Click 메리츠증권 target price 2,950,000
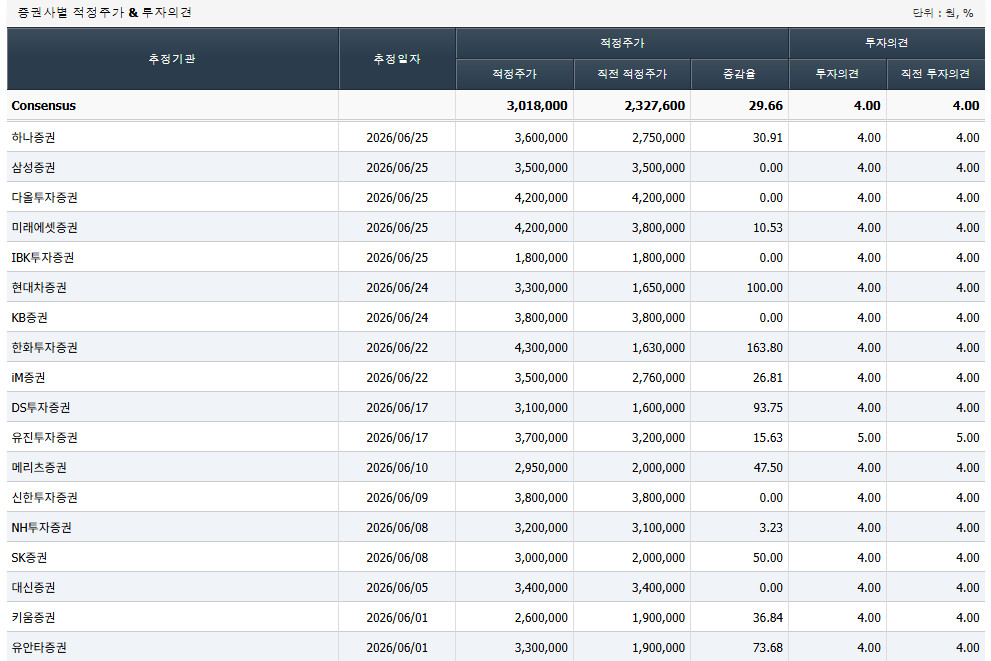991x661 pixels. 541,468
